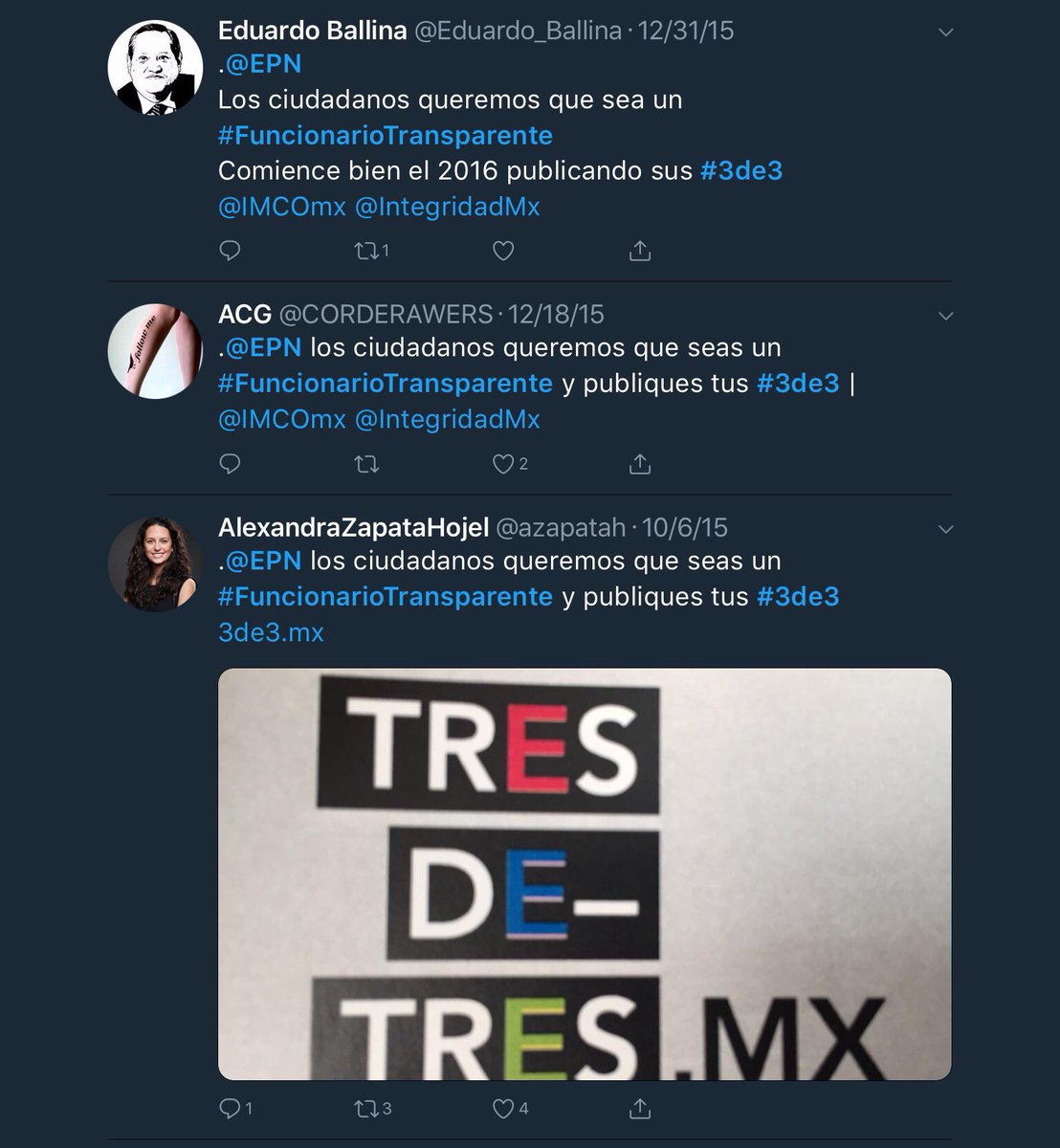Open the TRES DE TRES.MX image
The image size is (1060, 1148).
585,874
